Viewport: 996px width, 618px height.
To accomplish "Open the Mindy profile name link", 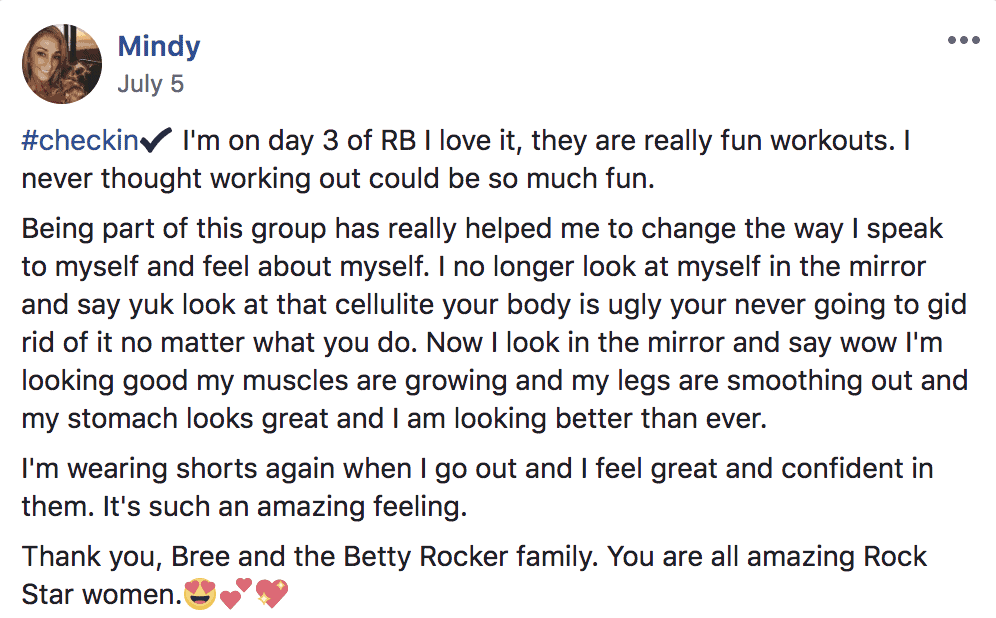I will [159, 47].
